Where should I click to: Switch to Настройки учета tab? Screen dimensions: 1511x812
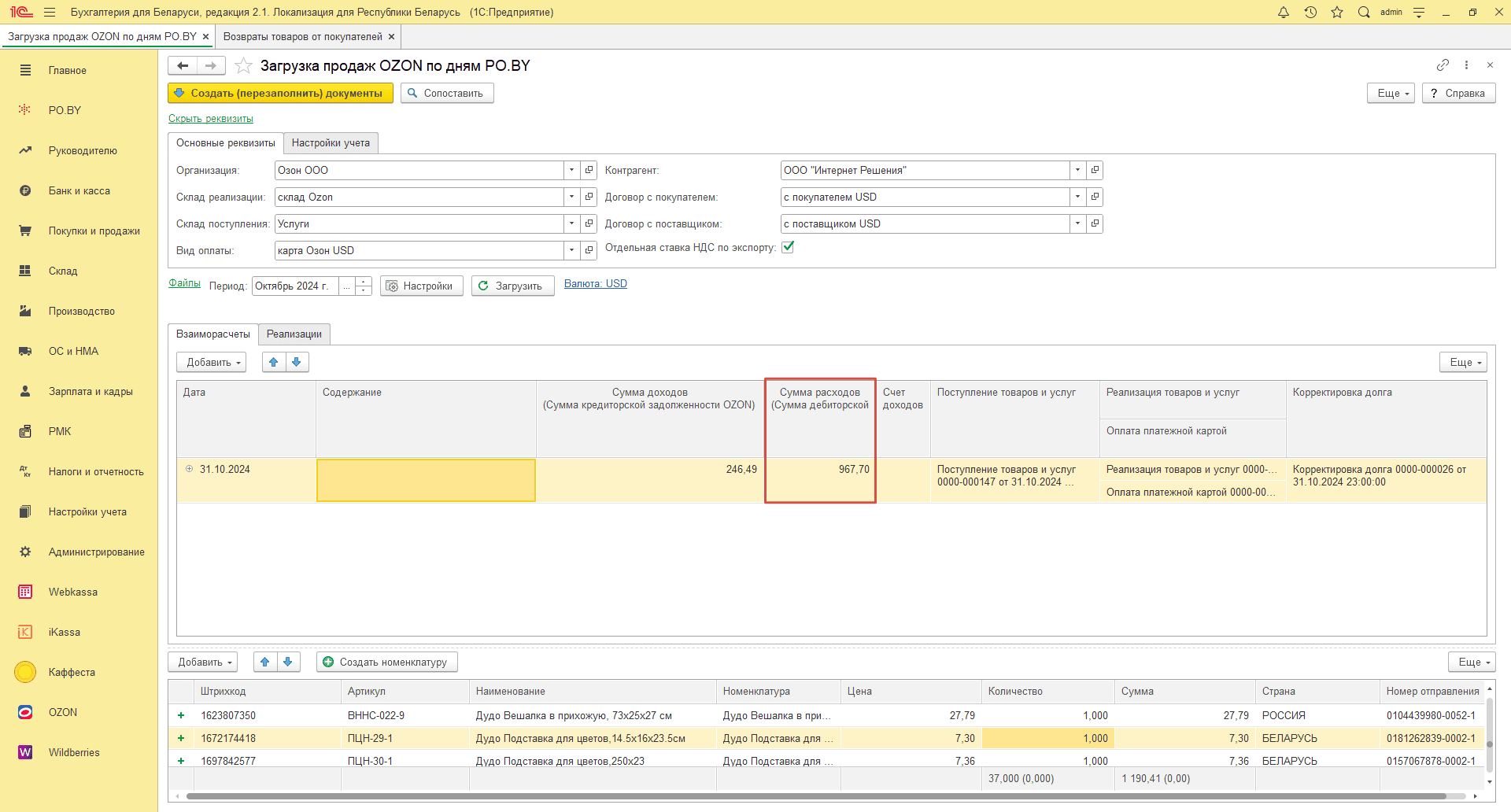pos(331,142)
